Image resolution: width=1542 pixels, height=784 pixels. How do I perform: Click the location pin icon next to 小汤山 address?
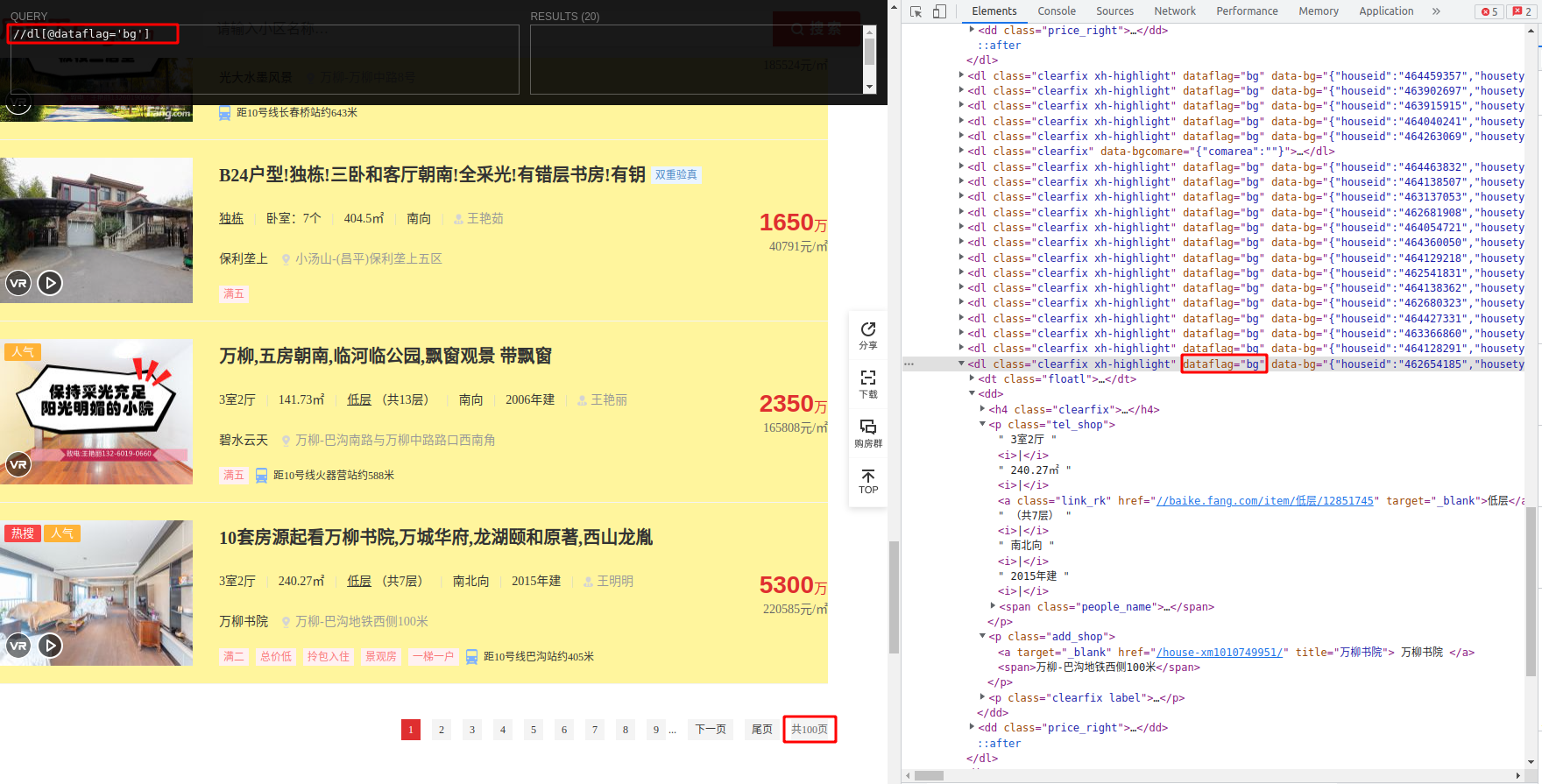click(286, 259)
